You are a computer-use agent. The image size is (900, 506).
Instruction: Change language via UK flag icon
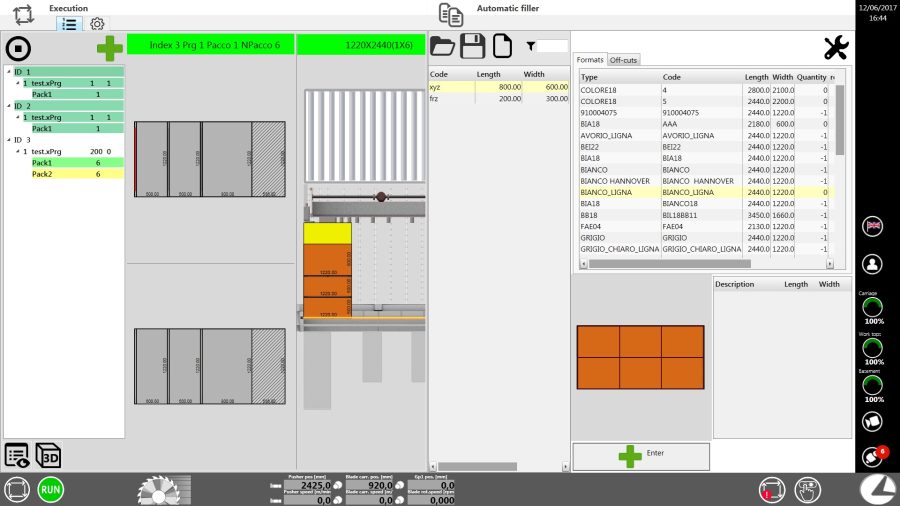coord(873,225)
